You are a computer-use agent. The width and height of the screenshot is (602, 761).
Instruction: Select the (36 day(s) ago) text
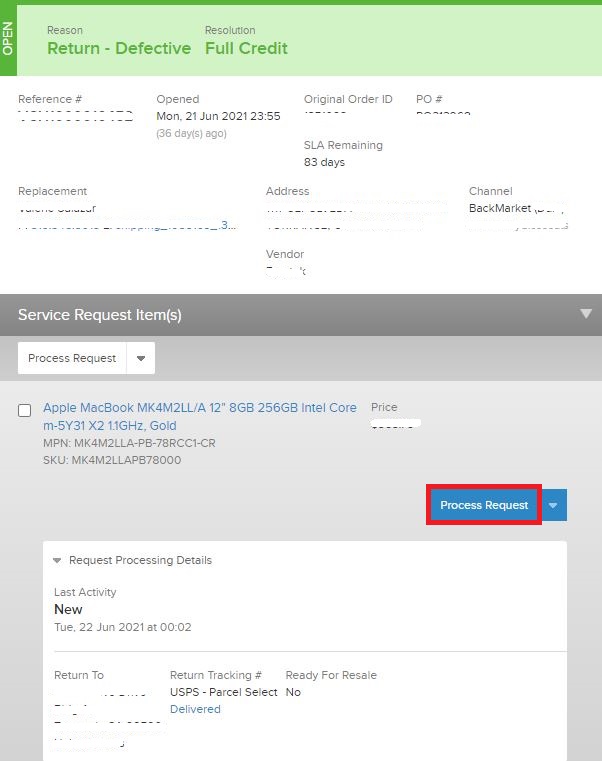click(x=191, y=133)
